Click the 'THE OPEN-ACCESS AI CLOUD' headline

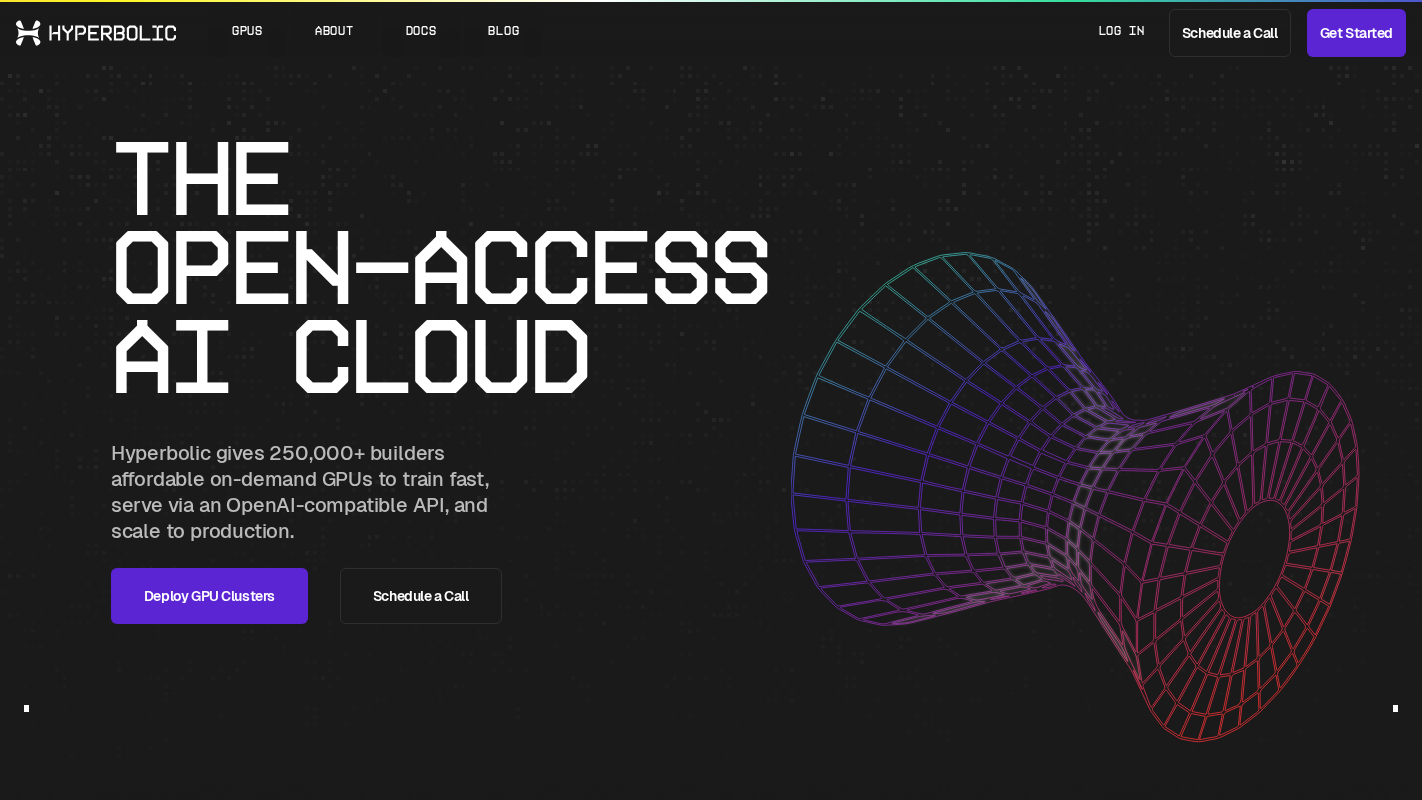coord(440,267)
